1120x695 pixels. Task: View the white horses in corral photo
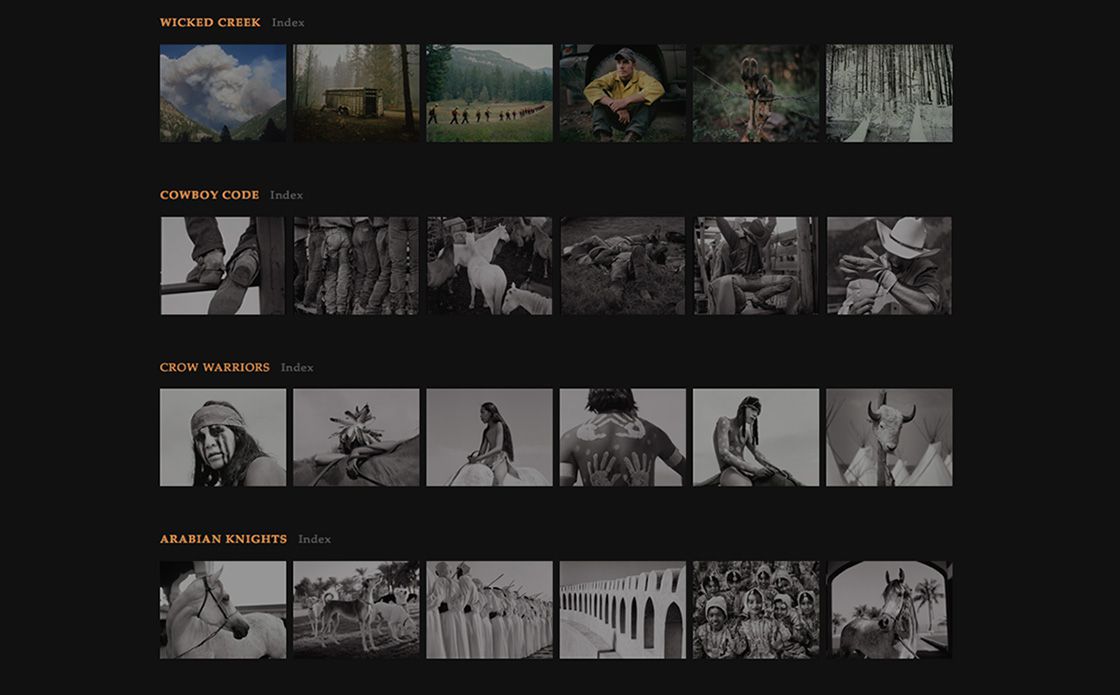(489, 266)
